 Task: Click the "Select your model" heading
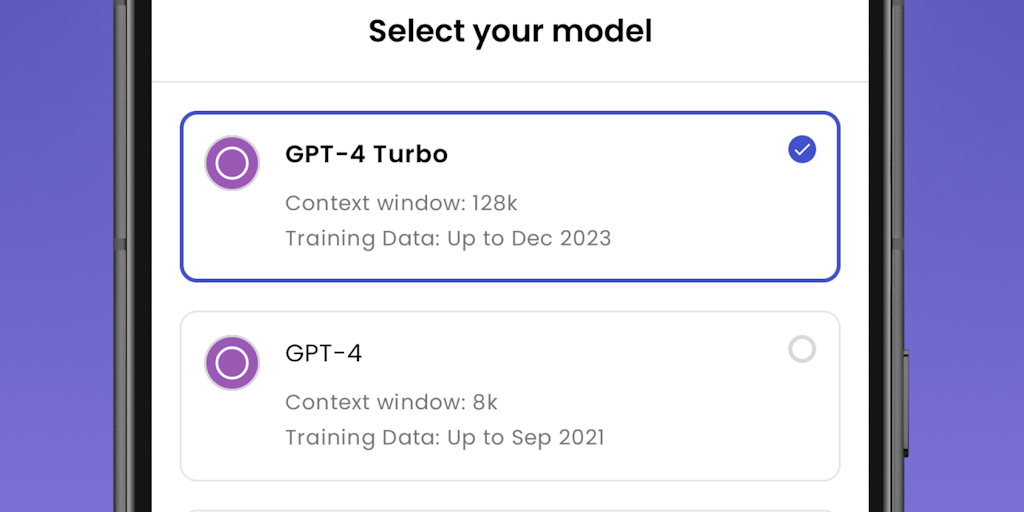click(510, 31)
